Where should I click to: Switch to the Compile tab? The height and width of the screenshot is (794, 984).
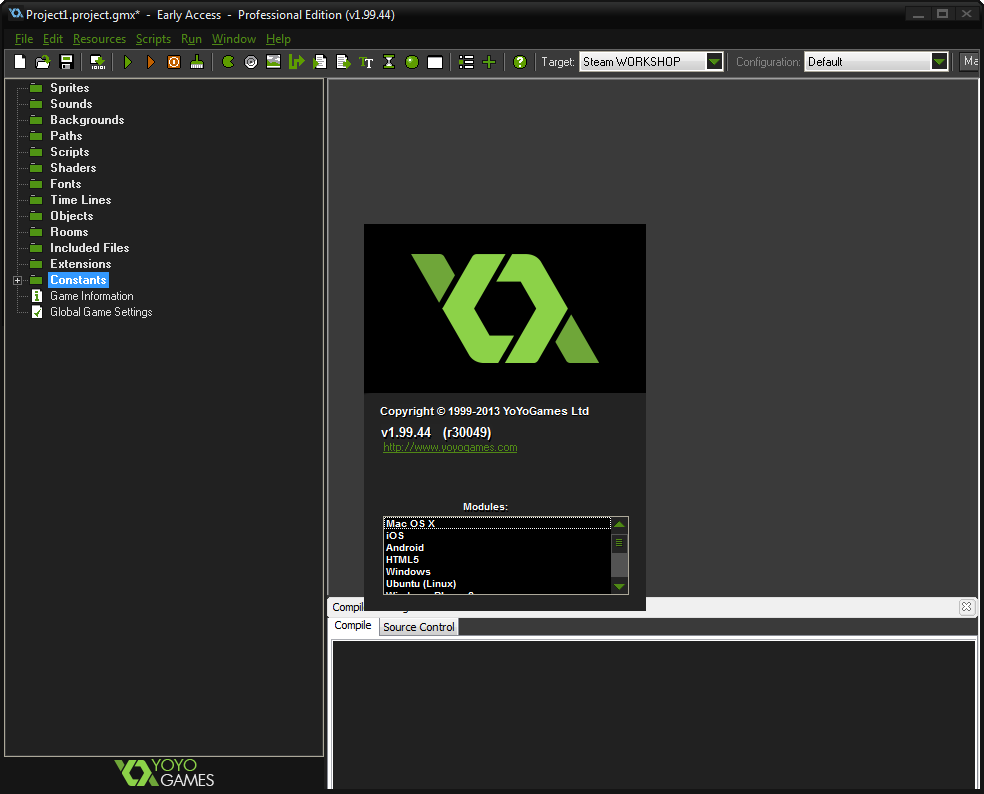point(353,626)
